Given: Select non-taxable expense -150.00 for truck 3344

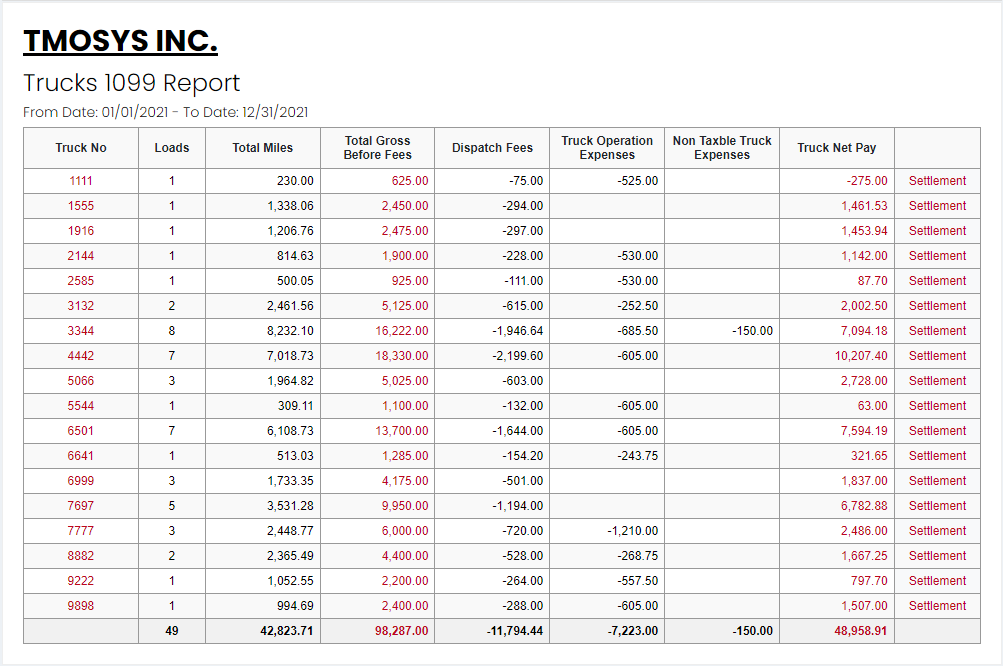Looking at the screenshot, I should pyautogui.click(x=752, y=331).
